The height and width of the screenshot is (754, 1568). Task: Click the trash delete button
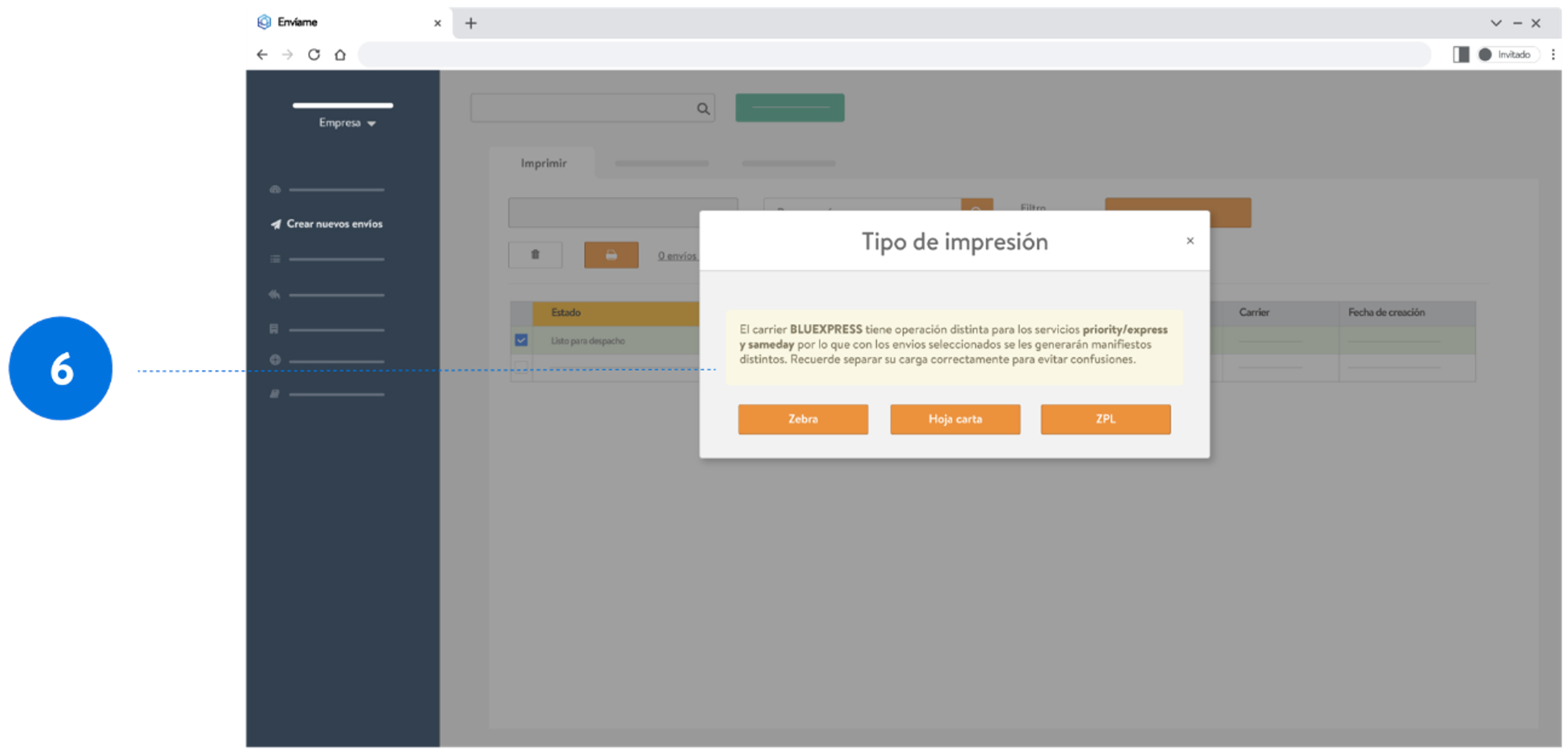[x=535, y=255]
